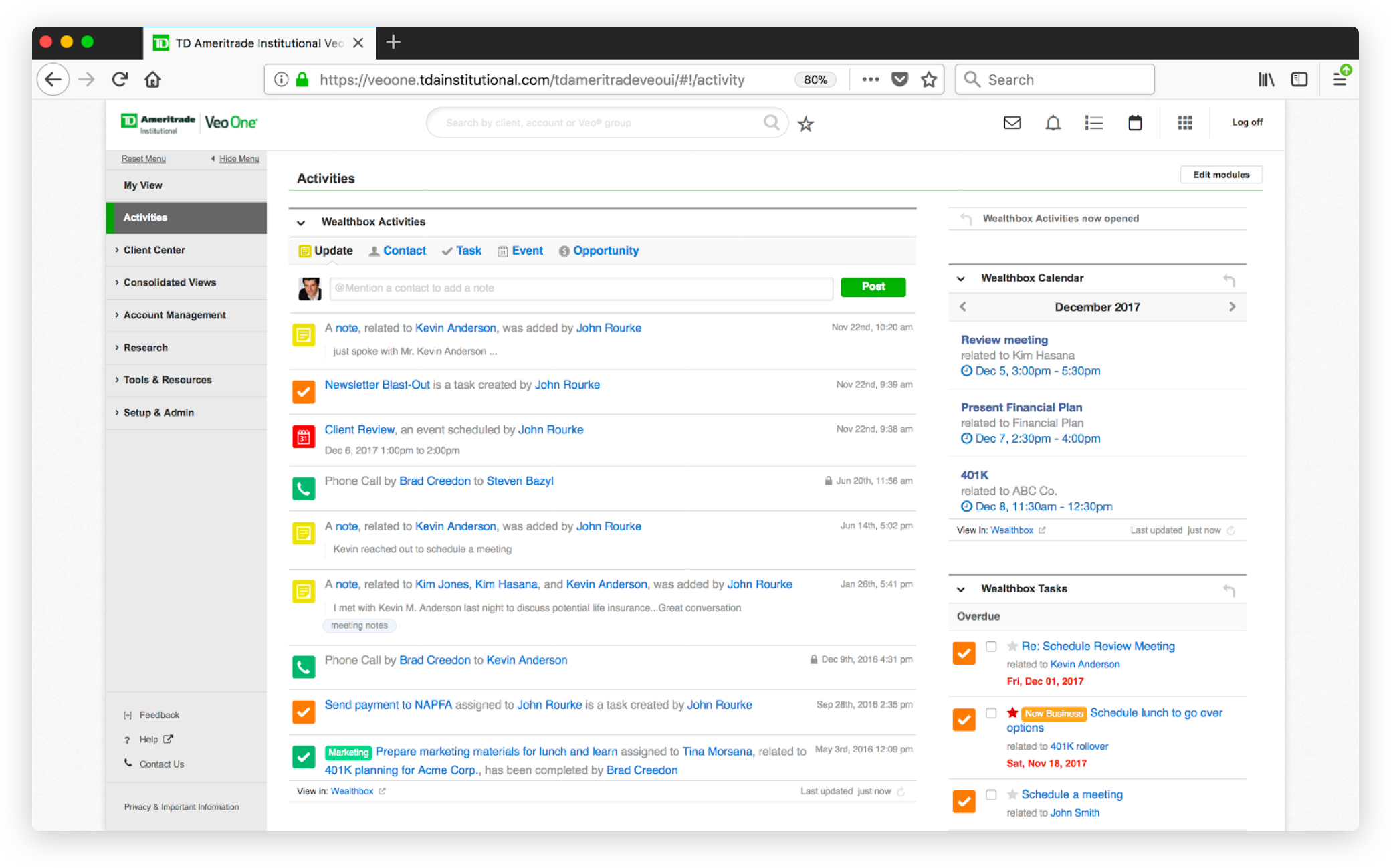
Task: Refresh Wealthbox Calendar last updated icon
Action: pos(1231,530)
